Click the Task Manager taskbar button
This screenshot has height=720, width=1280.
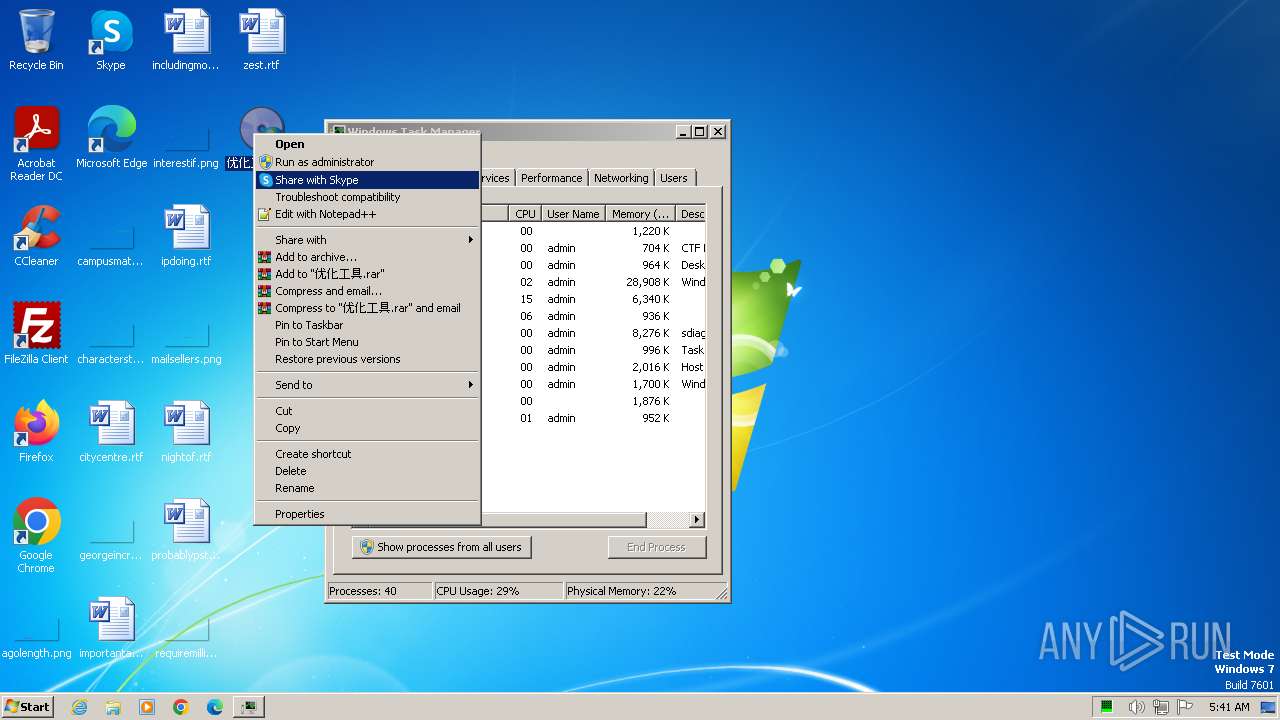(248, 707)
